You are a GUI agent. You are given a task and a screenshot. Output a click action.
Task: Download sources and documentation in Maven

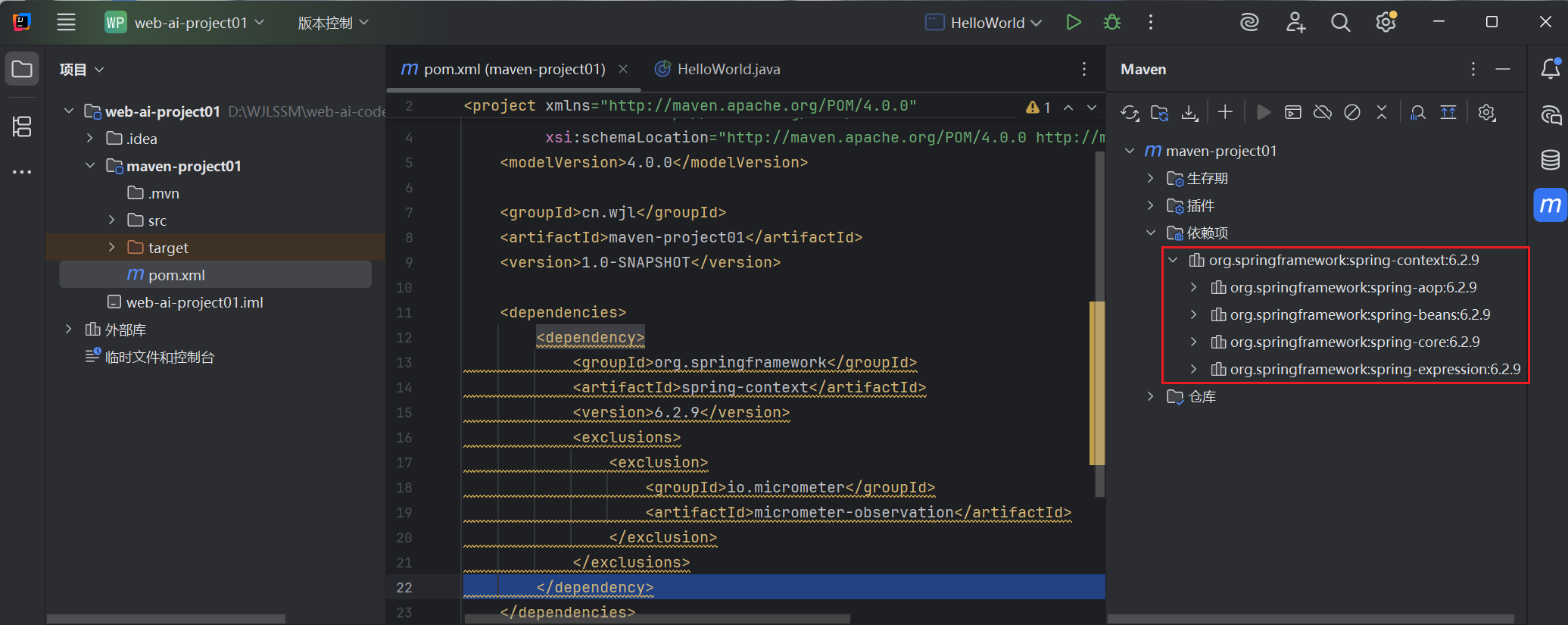(x=1190, y=113)
